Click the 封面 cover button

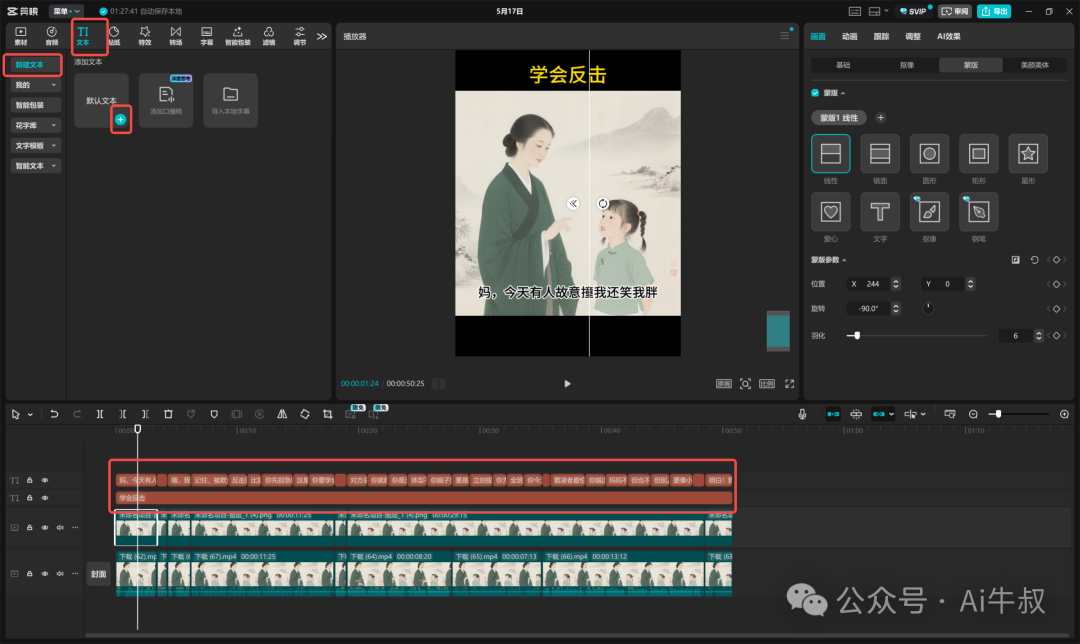pyautogui.click(x=98, y=574)
